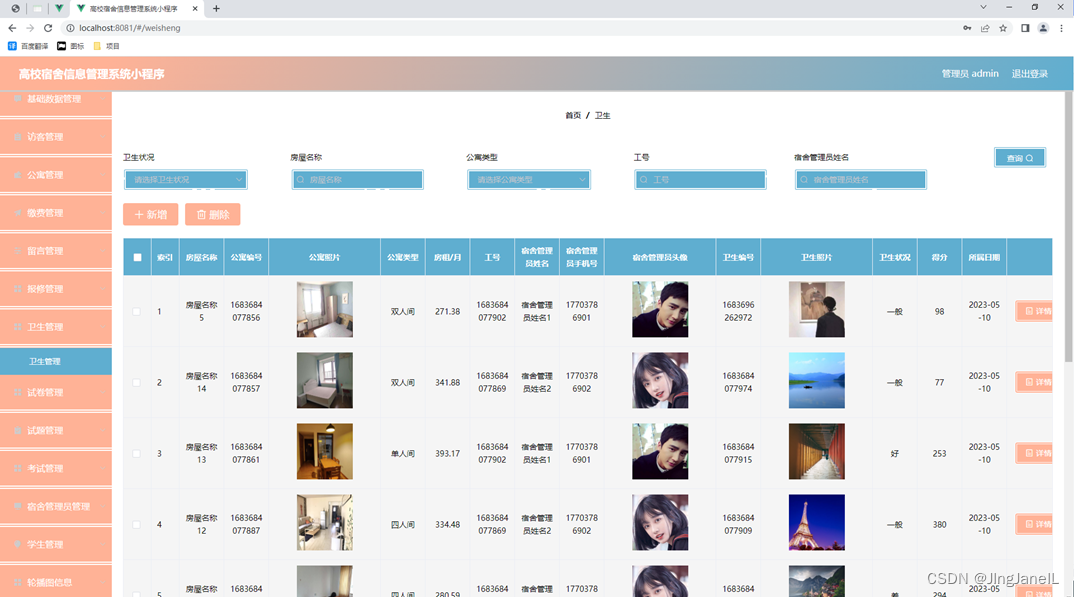The height and width of the screenshot is (597, 1074).
Task: Reload the page with refresh icon
Action: pos(48,28)
